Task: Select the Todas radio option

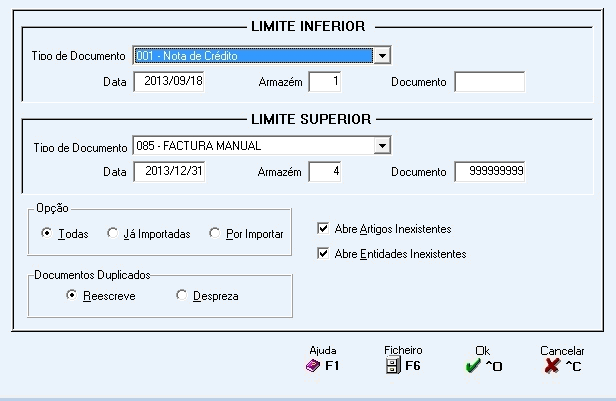Action: pyautogui.click(x=47, y=233)
